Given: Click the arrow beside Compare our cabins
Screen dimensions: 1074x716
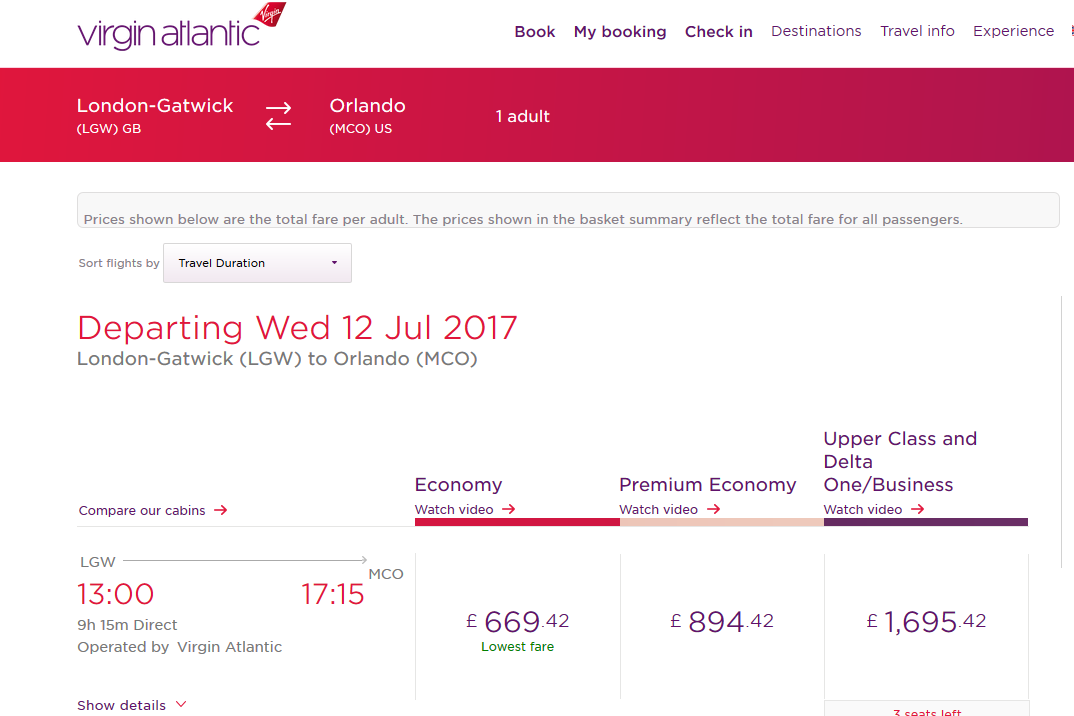Looking at the screenshot, I should coord(221,510).
